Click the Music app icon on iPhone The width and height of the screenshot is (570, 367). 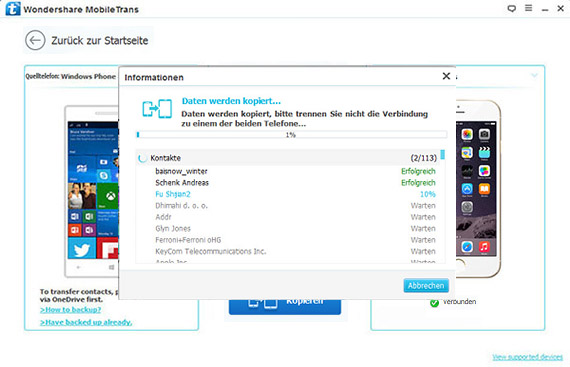coord(484,247)
